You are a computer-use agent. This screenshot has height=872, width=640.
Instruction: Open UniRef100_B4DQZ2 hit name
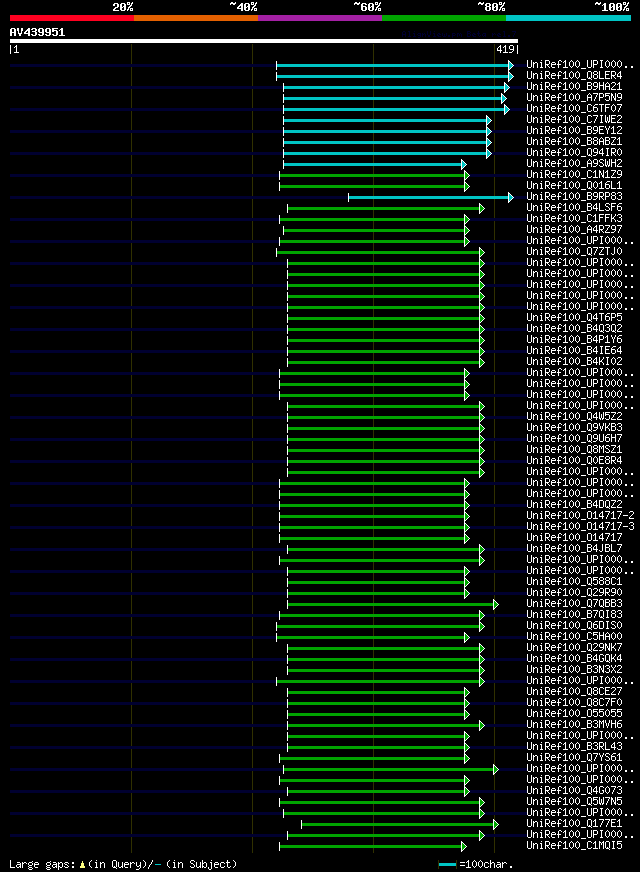pos(574,505)
